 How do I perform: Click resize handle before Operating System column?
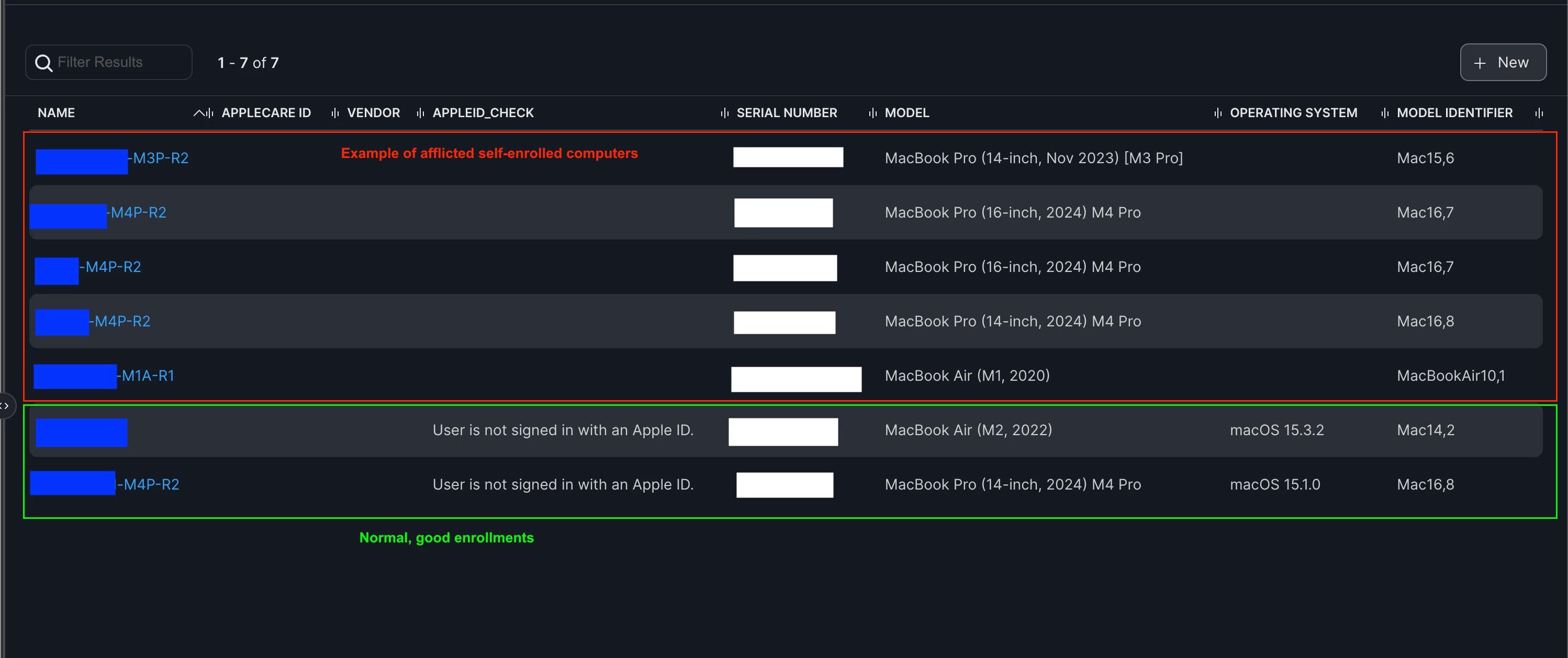1218,113
